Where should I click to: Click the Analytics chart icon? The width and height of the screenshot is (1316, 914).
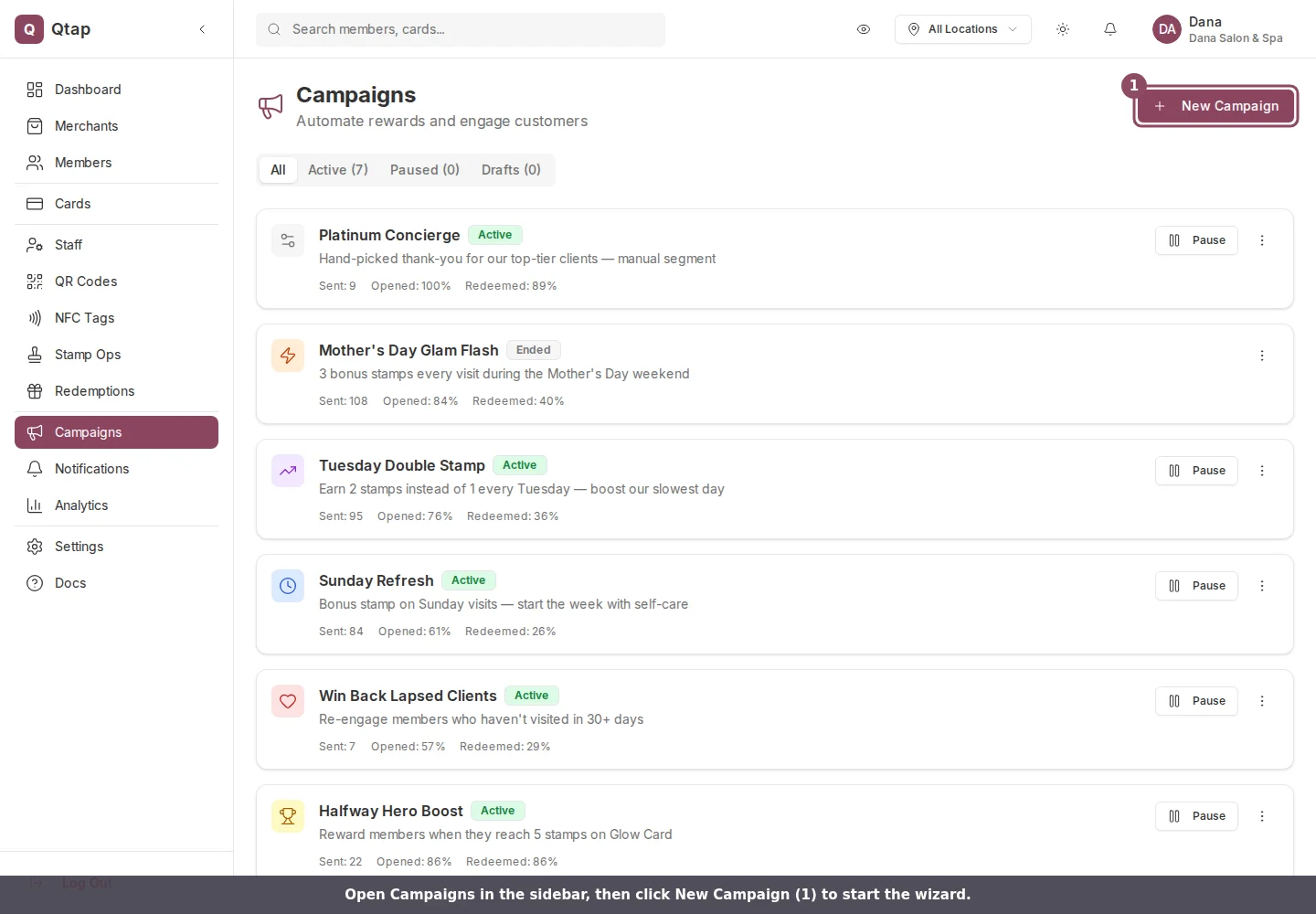[35, 505]
